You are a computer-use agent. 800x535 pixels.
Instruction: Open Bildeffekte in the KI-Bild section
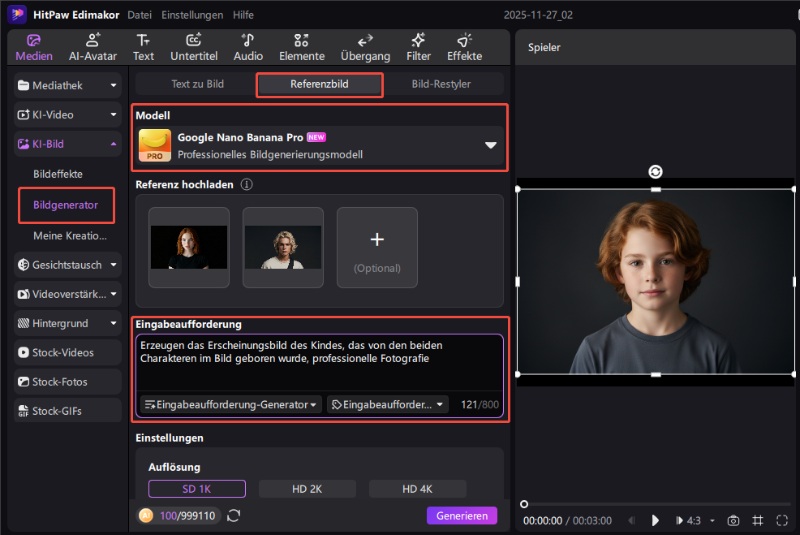60,174
